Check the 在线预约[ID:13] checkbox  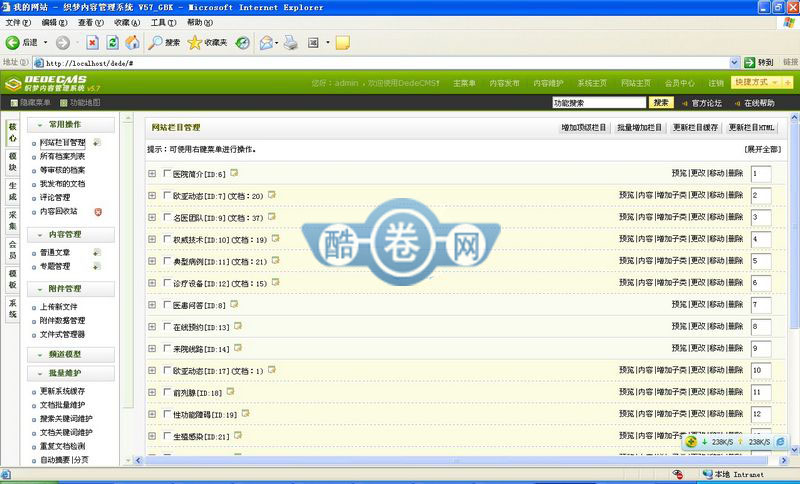coord(167,326)
